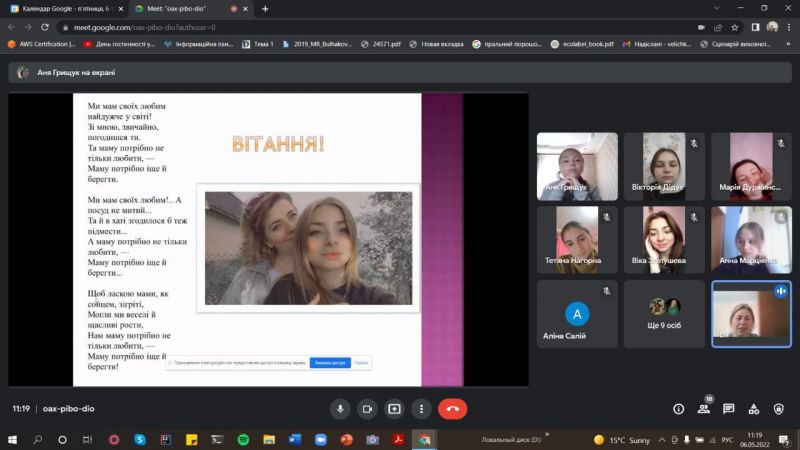800x450 pixels.
Task: Open Інформаційна пан... bookmark
Action: tap(198, 44)
